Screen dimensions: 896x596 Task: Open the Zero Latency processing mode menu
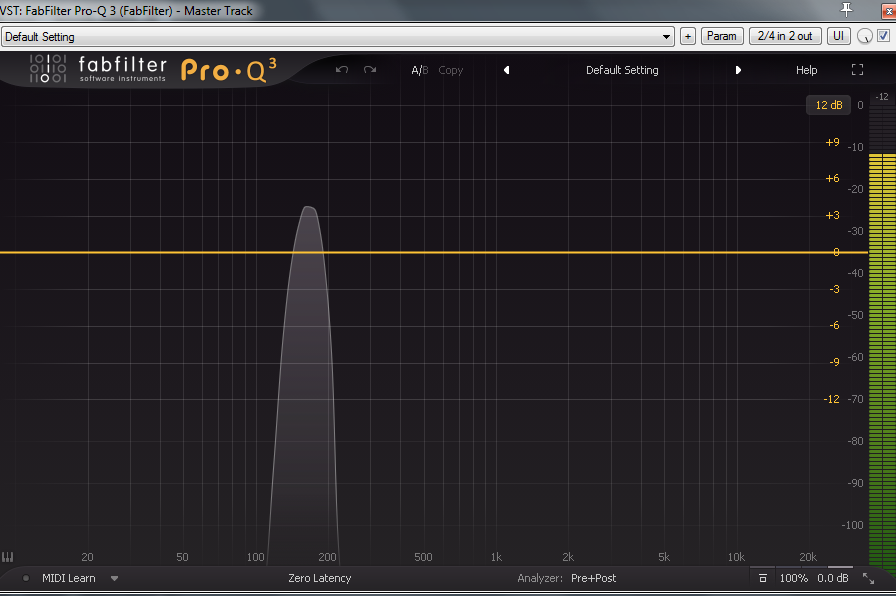click(x=319, y=578)
